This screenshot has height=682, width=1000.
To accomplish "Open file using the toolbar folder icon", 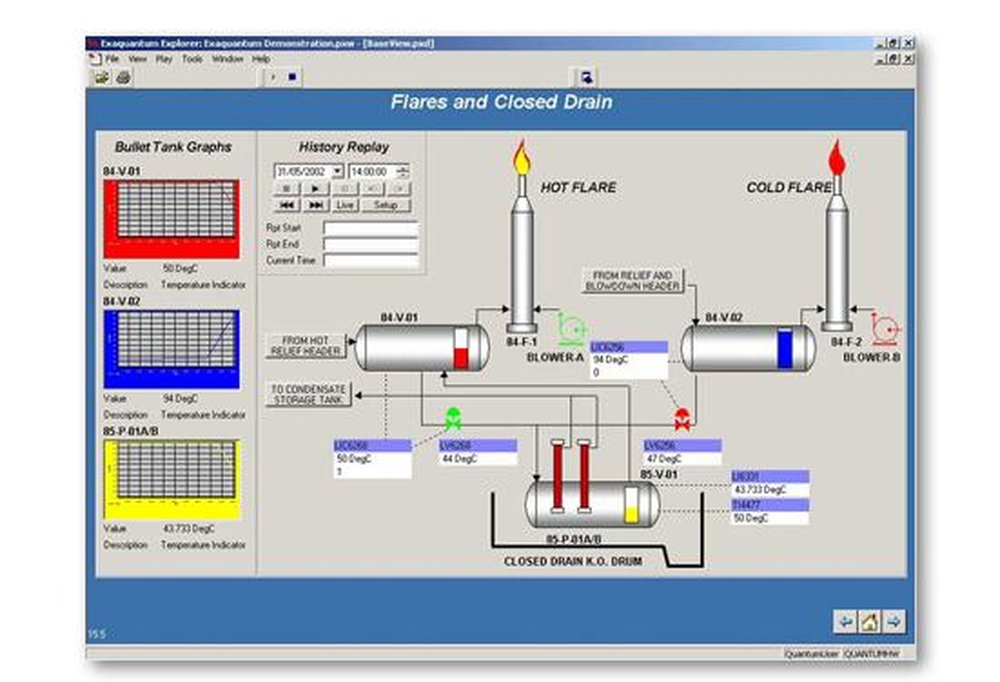I will [x=101, y=77].
